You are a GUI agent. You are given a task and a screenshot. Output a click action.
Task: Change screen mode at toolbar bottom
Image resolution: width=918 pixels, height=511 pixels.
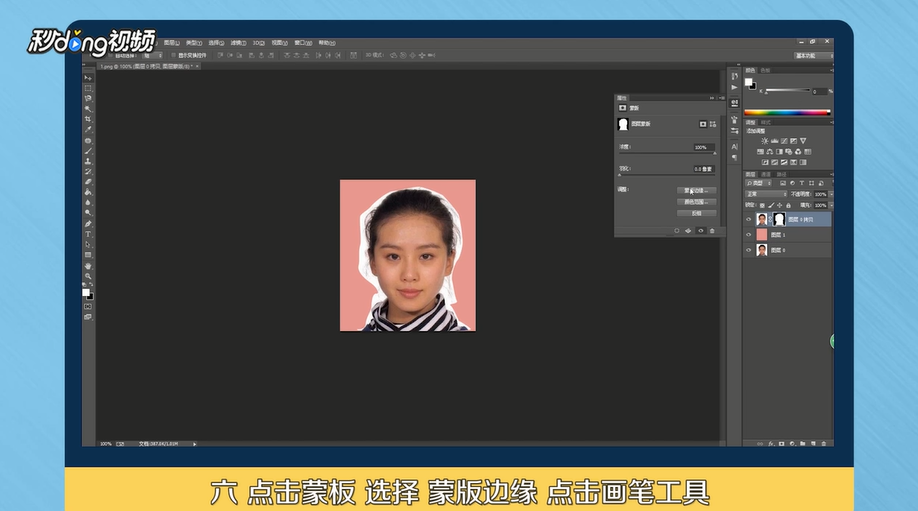(88, 317)
